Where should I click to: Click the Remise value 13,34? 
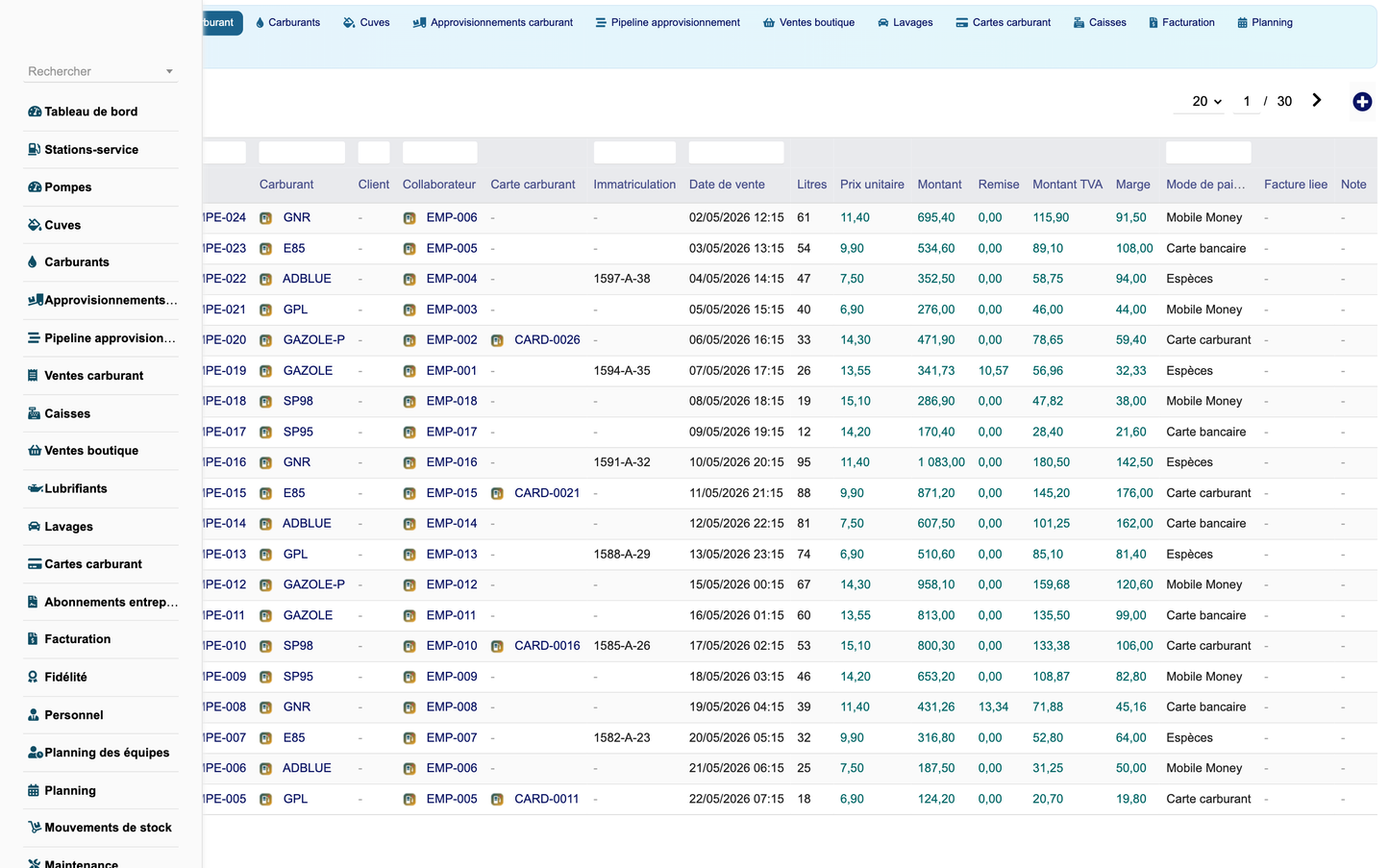coord(993,707)
